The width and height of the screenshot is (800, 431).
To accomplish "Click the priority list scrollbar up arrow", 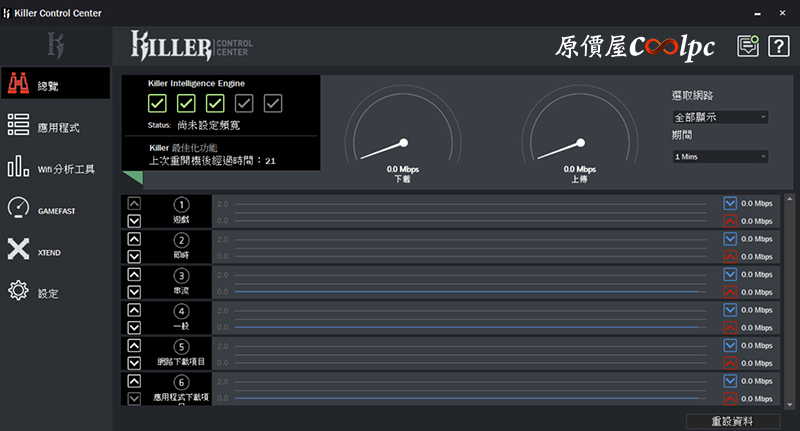I will pos(790,199).
